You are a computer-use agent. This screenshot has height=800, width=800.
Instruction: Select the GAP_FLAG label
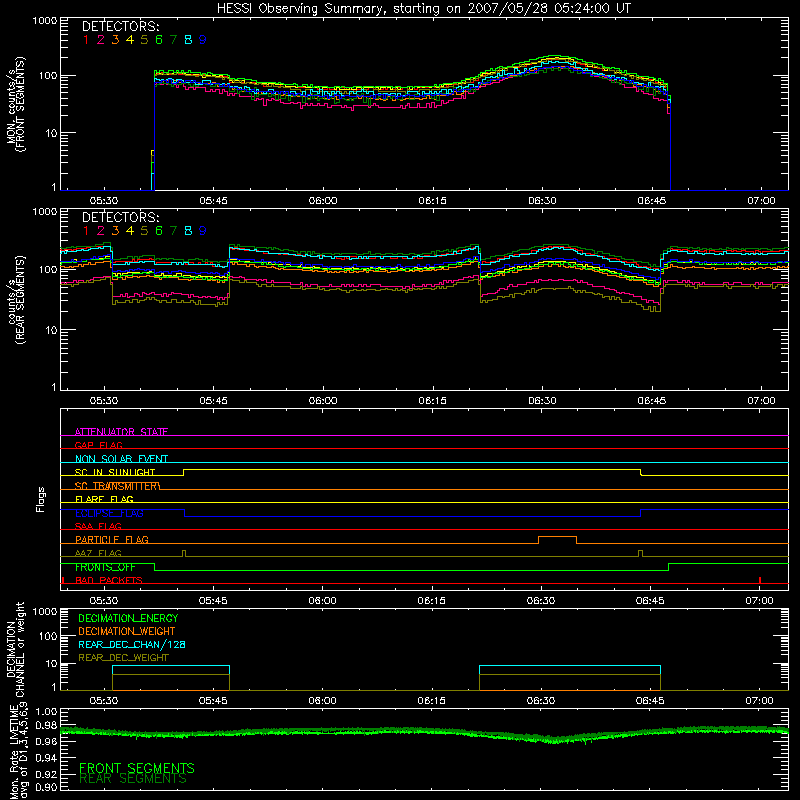pyautogui.click(x=98, y=445)
